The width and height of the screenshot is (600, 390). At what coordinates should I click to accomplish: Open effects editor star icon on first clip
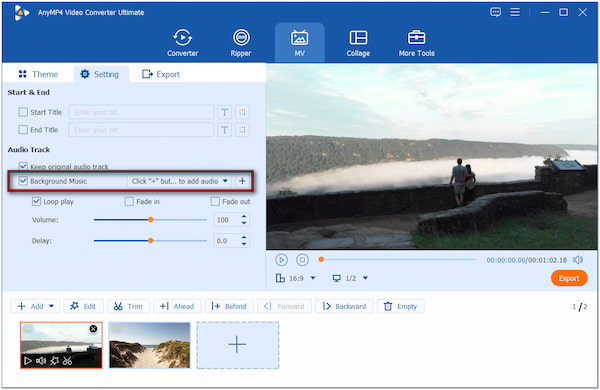tap(54, 361)
